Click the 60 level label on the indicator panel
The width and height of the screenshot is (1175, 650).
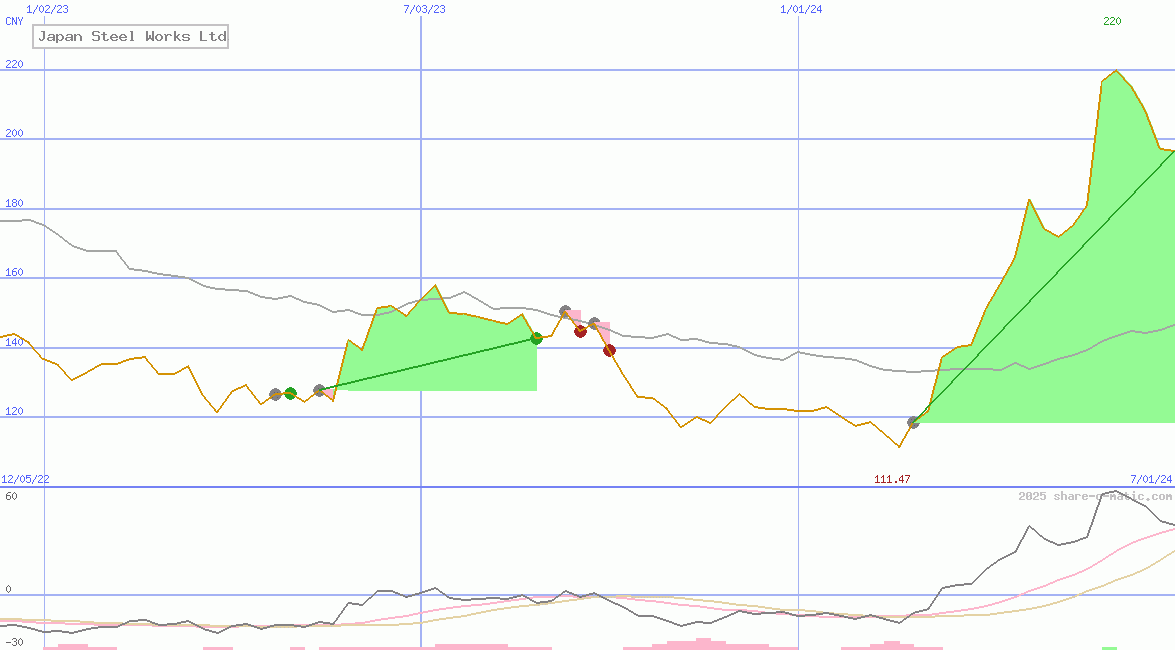[10, 496]
